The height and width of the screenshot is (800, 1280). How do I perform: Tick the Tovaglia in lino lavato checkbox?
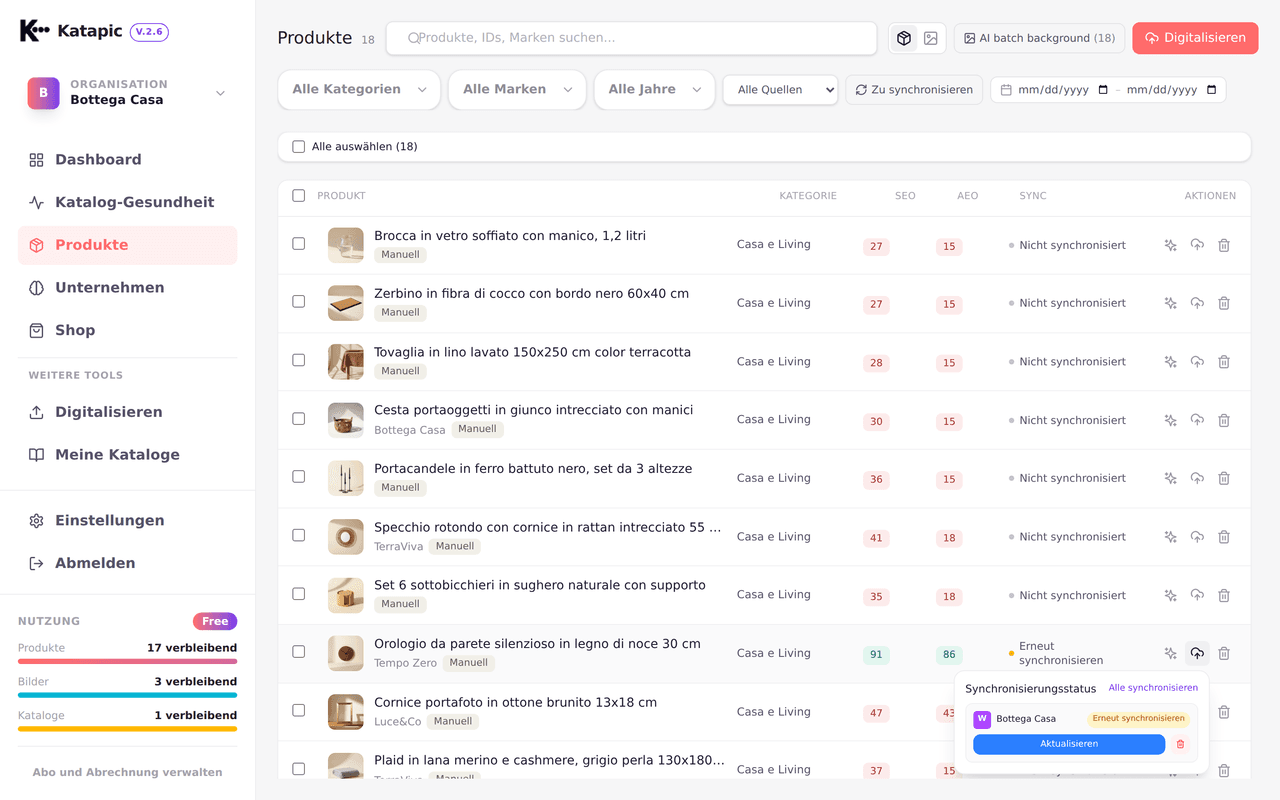(298, 360)
